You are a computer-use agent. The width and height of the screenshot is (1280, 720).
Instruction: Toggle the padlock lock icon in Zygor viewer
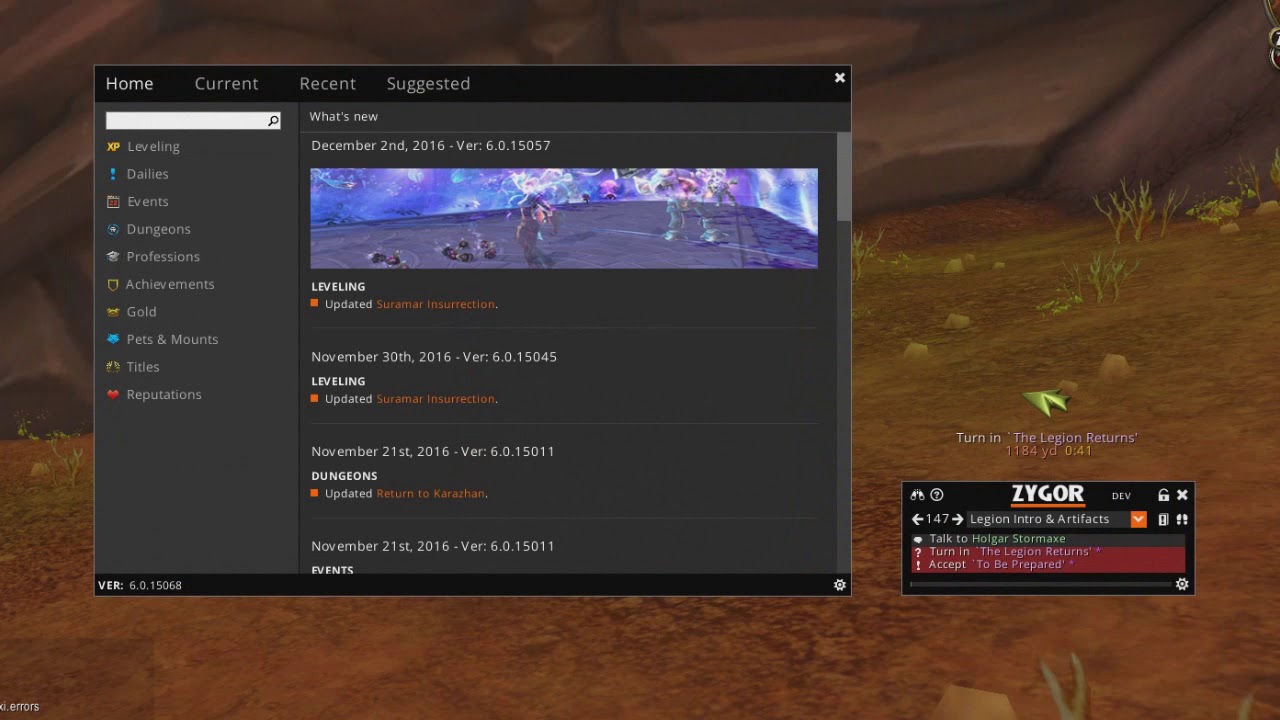tap(1163, 495)
